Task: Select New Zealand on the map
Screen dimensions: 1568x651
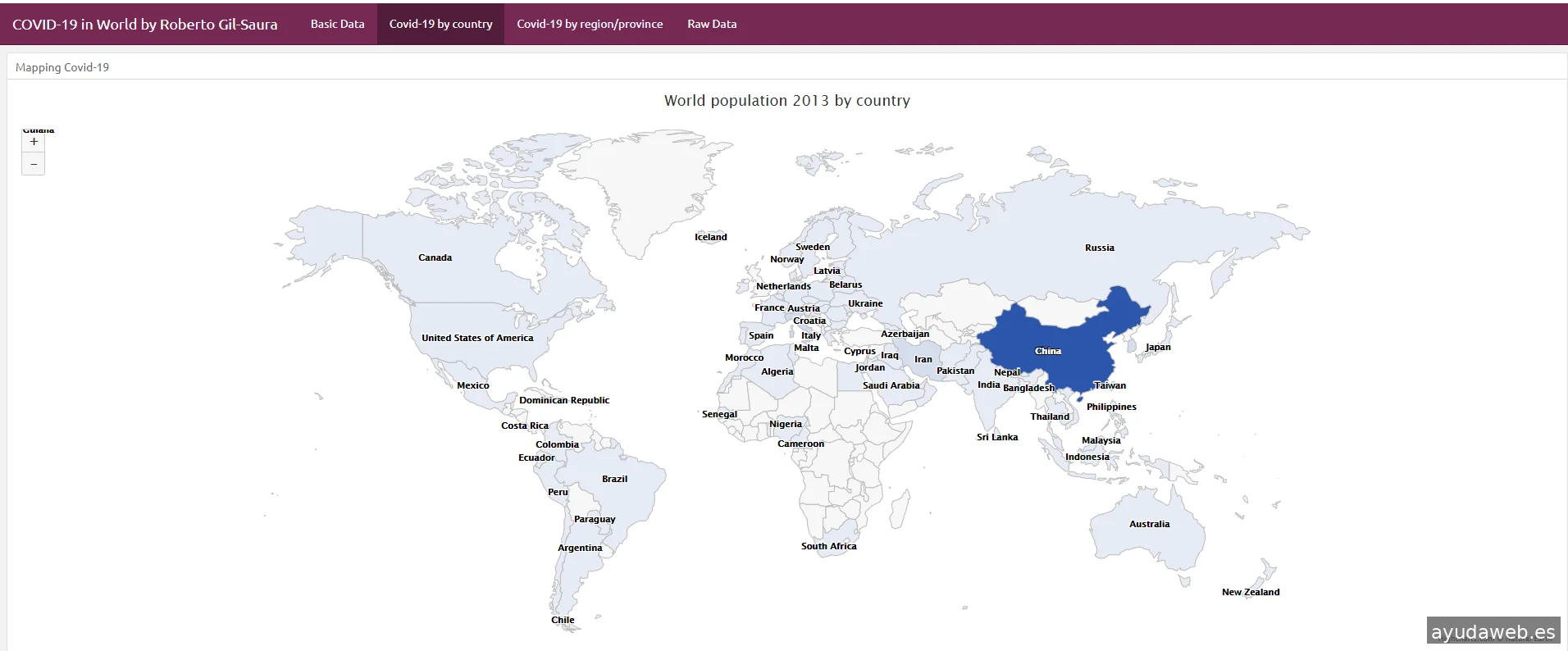Action: coord(1250,592)
